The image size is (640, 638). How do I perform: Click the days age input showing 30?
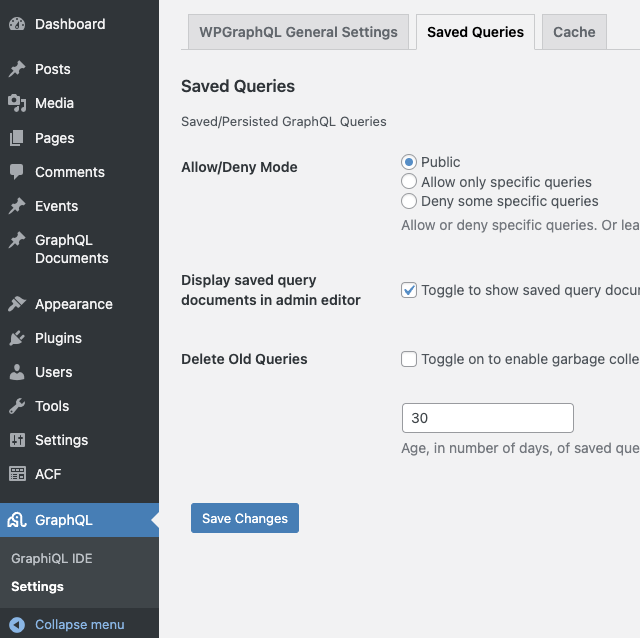pyautogui.click(x=488, y=418)
